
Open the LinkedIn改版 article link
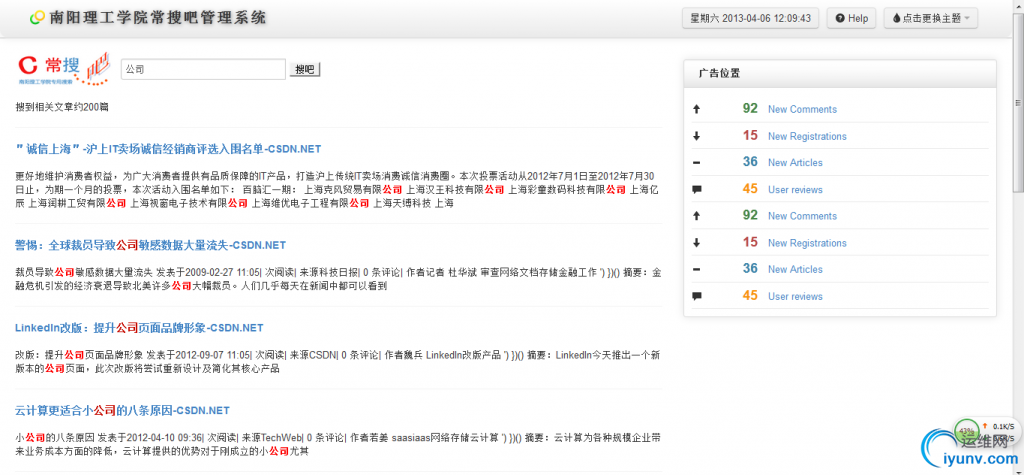tap(139, 328)
